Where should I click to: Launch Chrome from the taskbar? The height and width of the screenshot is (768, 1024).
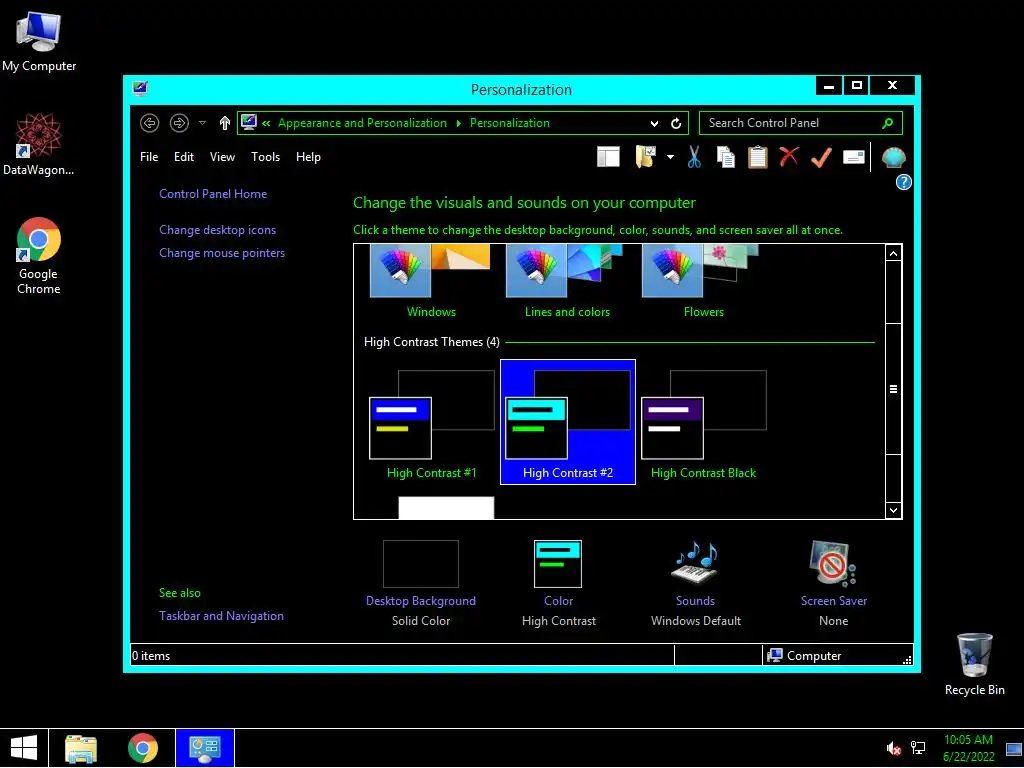tap(142, 748)
